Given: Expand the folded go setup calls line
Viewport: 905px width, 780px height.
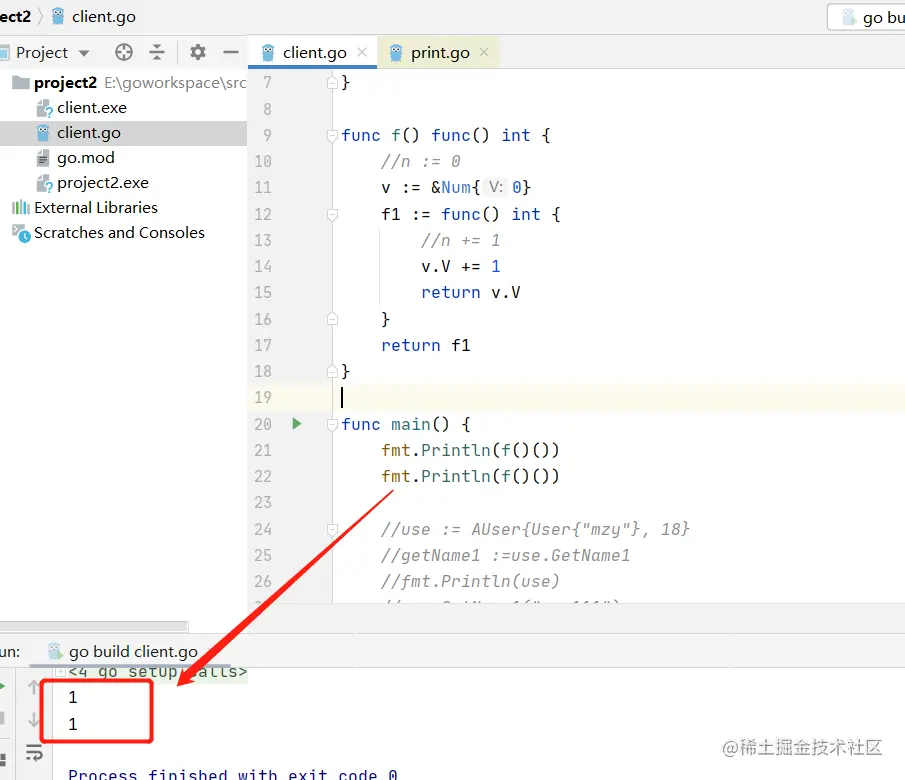Looking at the screenshot, I should (59, 671).
